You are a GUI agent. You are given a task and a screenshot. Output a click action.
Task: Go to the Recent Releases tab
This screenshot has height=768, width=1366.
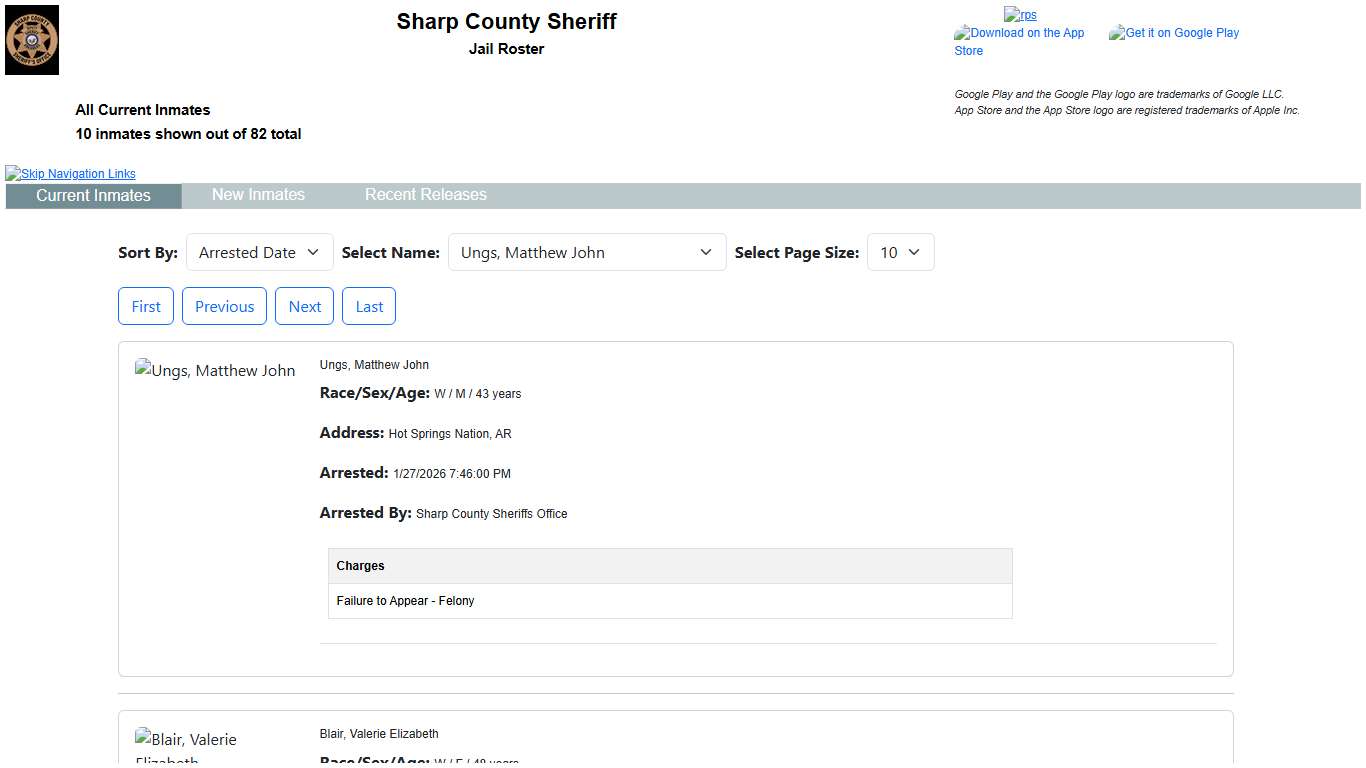(x=425, y=195)
